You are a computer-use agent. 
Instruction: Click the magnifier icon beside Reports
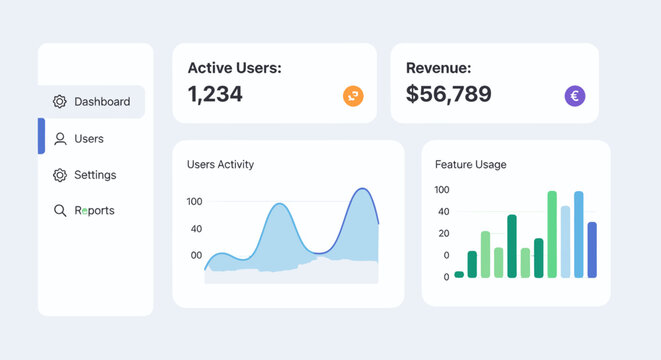click(60, 210)
